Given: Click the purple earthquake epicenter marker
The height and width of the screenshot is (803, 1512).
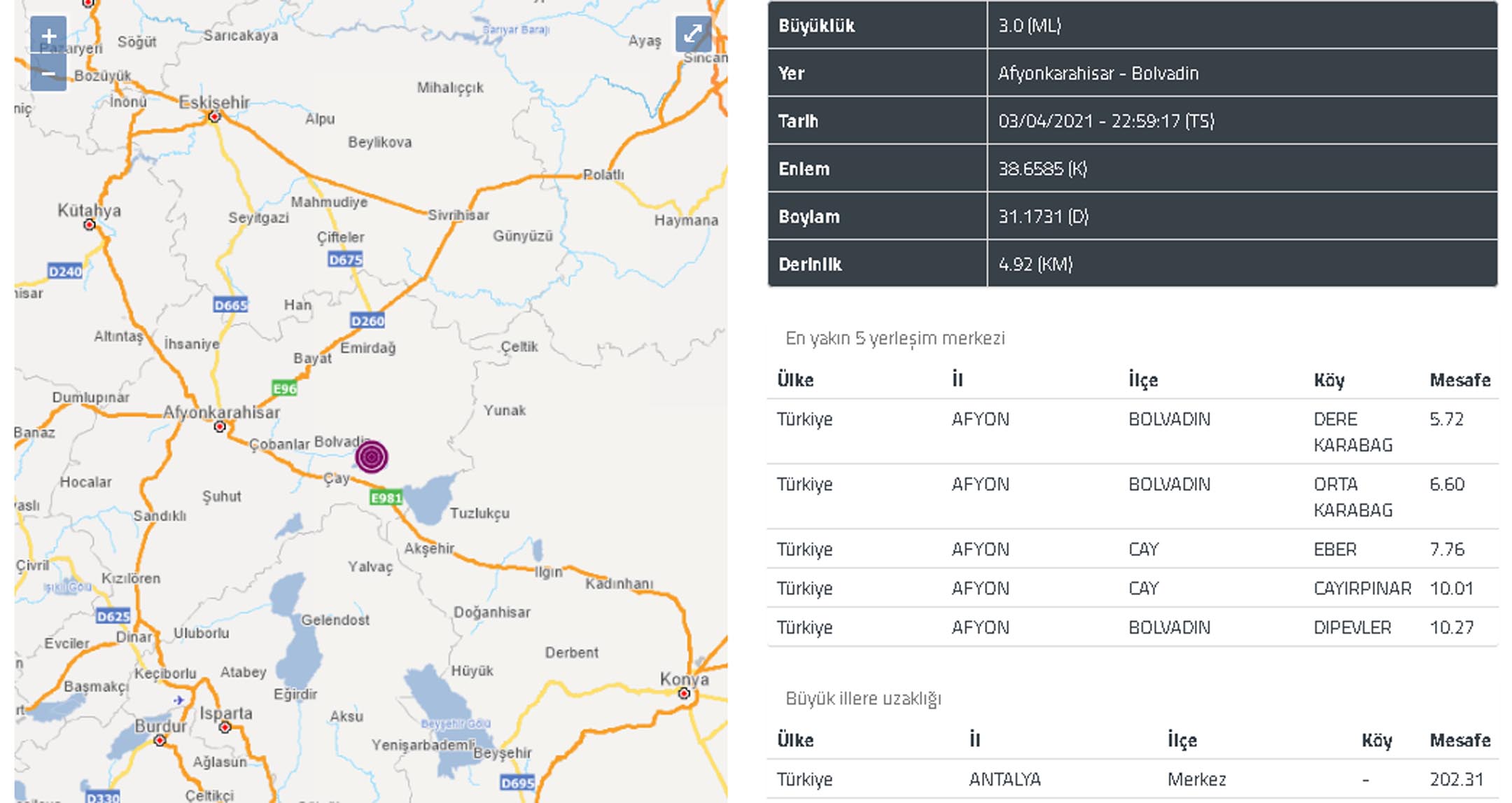Looking at the screenshot, I should click(x=371, y=457).
